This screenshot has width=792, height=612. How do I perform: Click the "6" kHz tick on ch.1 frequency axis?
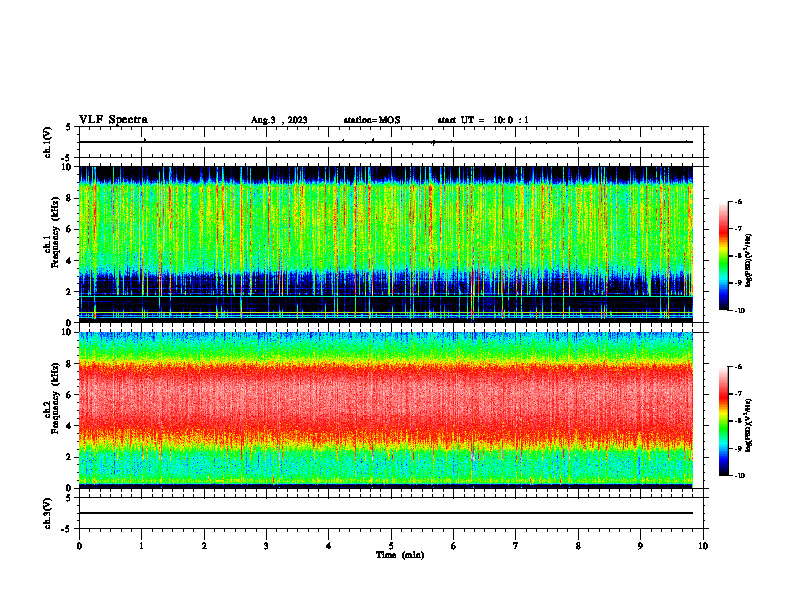tap(70, 229)
